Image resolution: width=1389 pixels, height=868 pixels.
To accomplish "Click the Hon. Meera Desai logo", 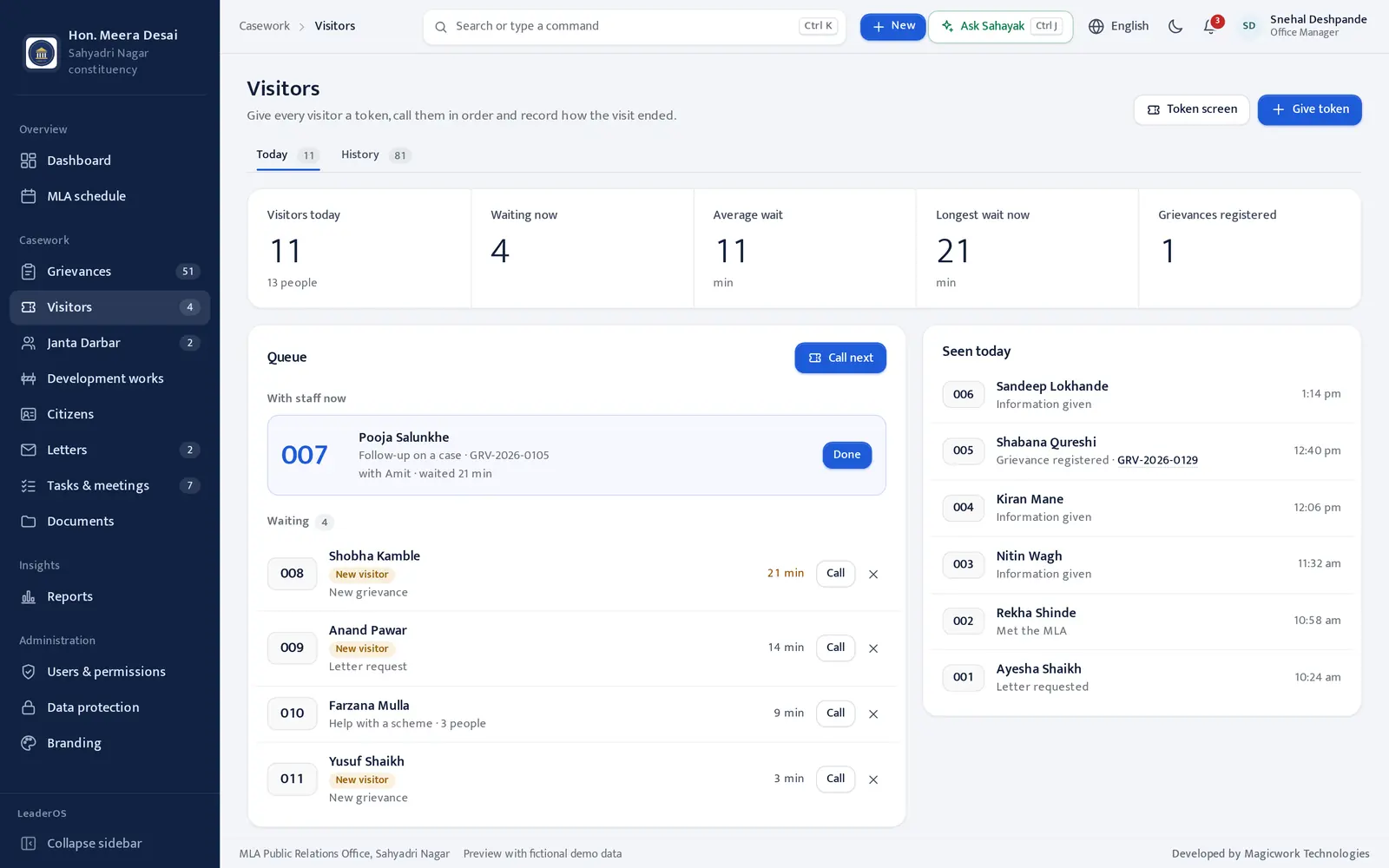I will 41,53.
